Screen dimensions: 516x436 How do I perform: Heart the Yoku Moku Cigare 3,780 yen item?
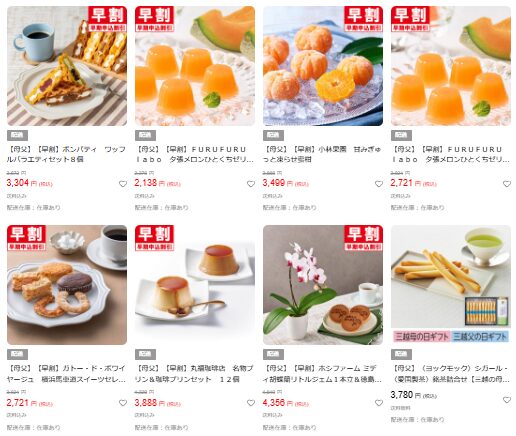coord(507,400)
